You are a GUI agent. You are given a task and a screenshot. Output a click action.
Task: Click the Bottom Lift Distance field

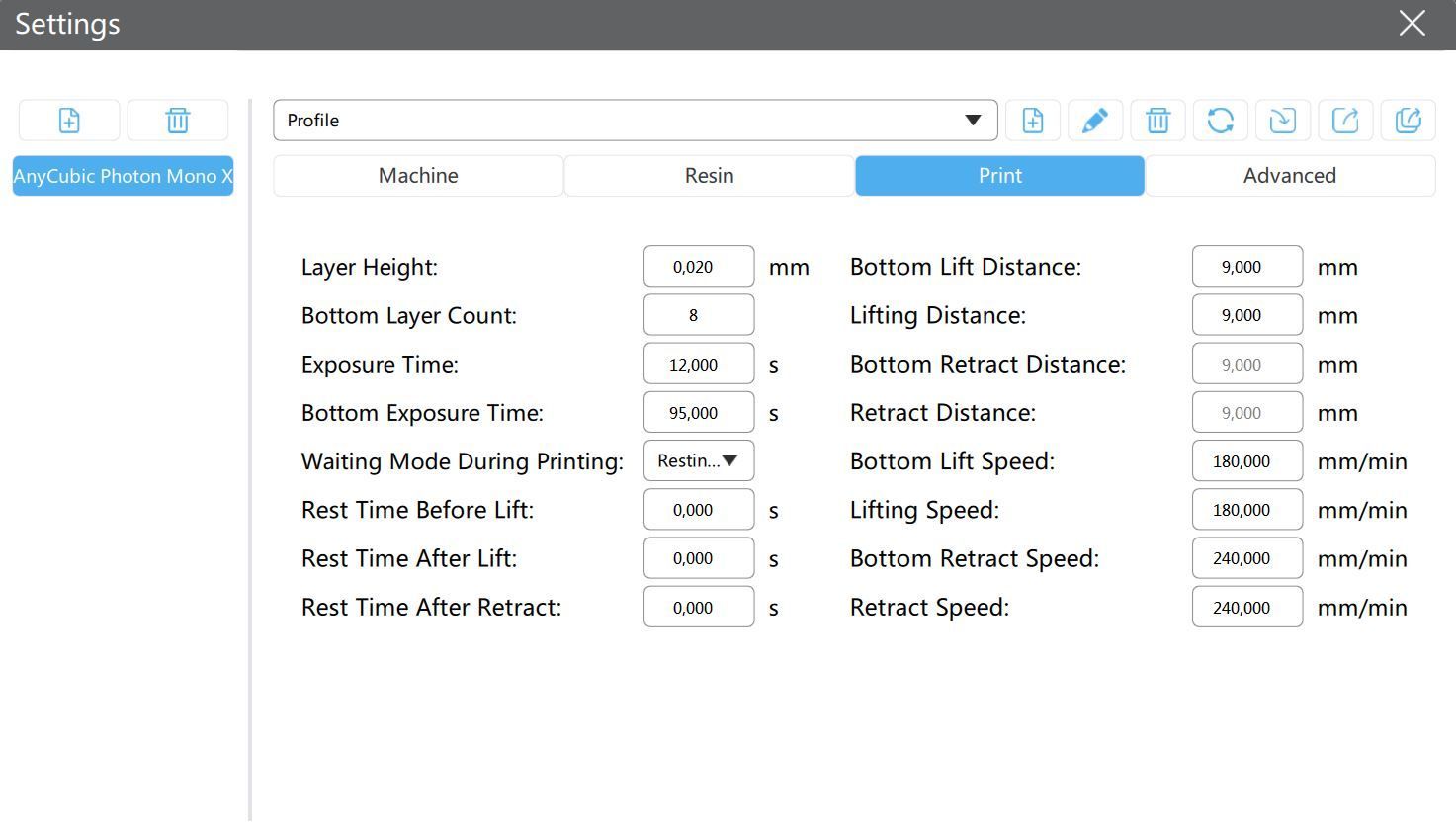[x=1246, y=267]
